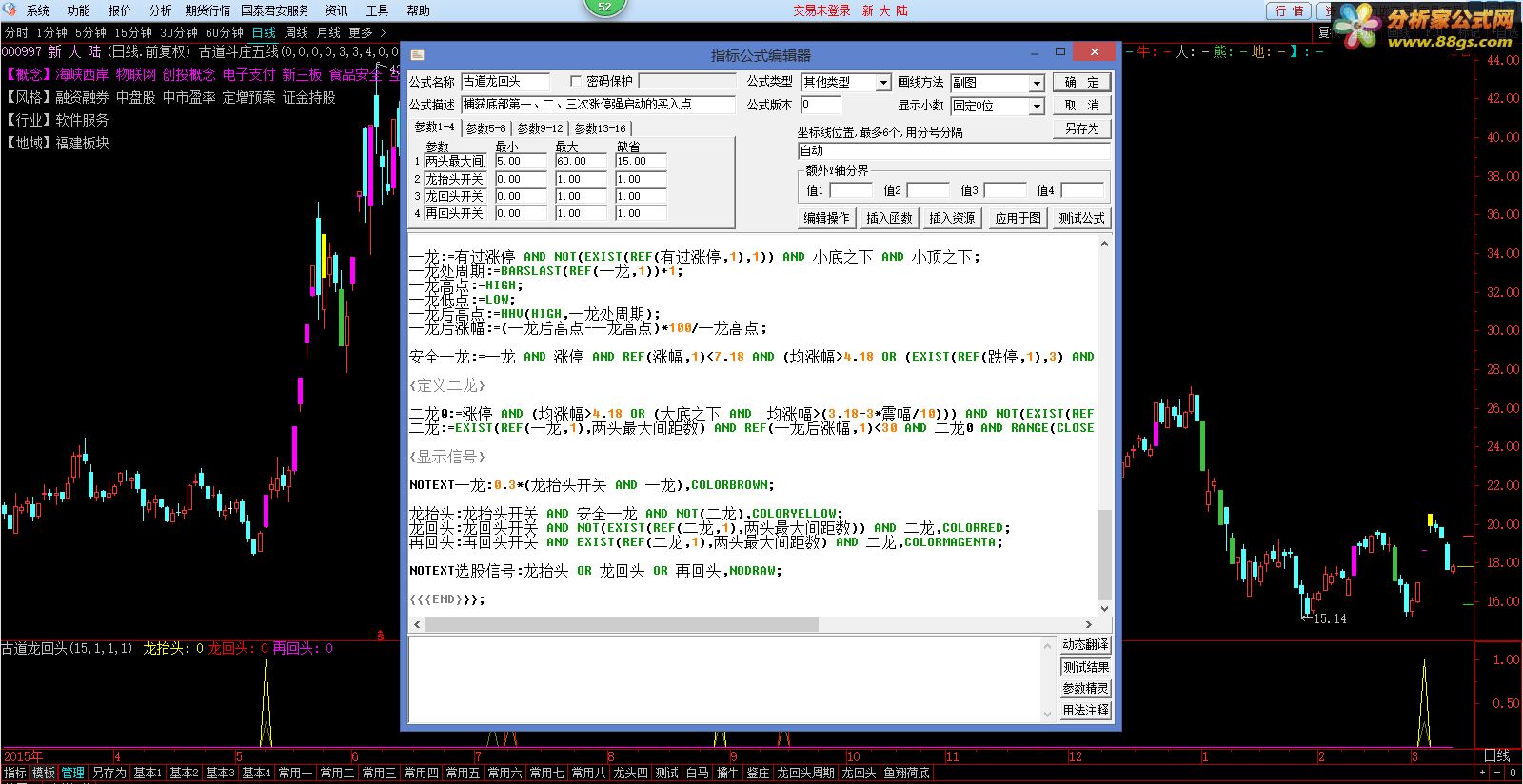Click parameter 1 最大 field showing 60.00
Viewport: 1523px width, 784px height.
[x=581, y=162]
